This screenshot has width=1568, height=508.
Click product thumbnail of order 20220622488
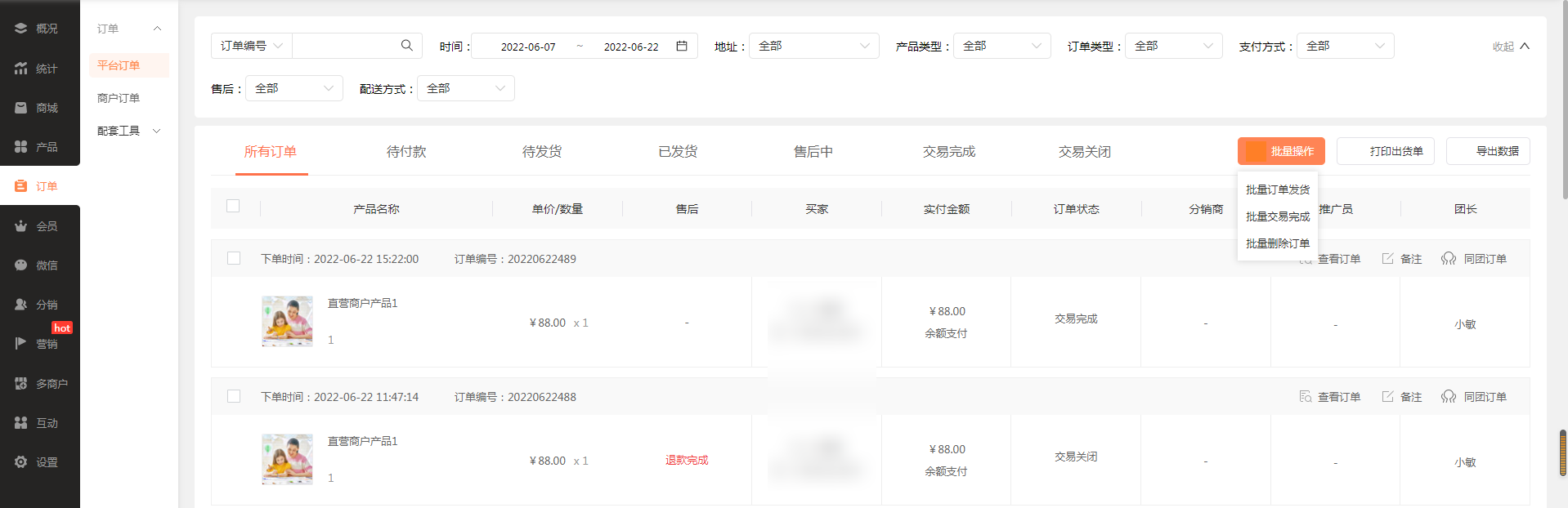287,459
